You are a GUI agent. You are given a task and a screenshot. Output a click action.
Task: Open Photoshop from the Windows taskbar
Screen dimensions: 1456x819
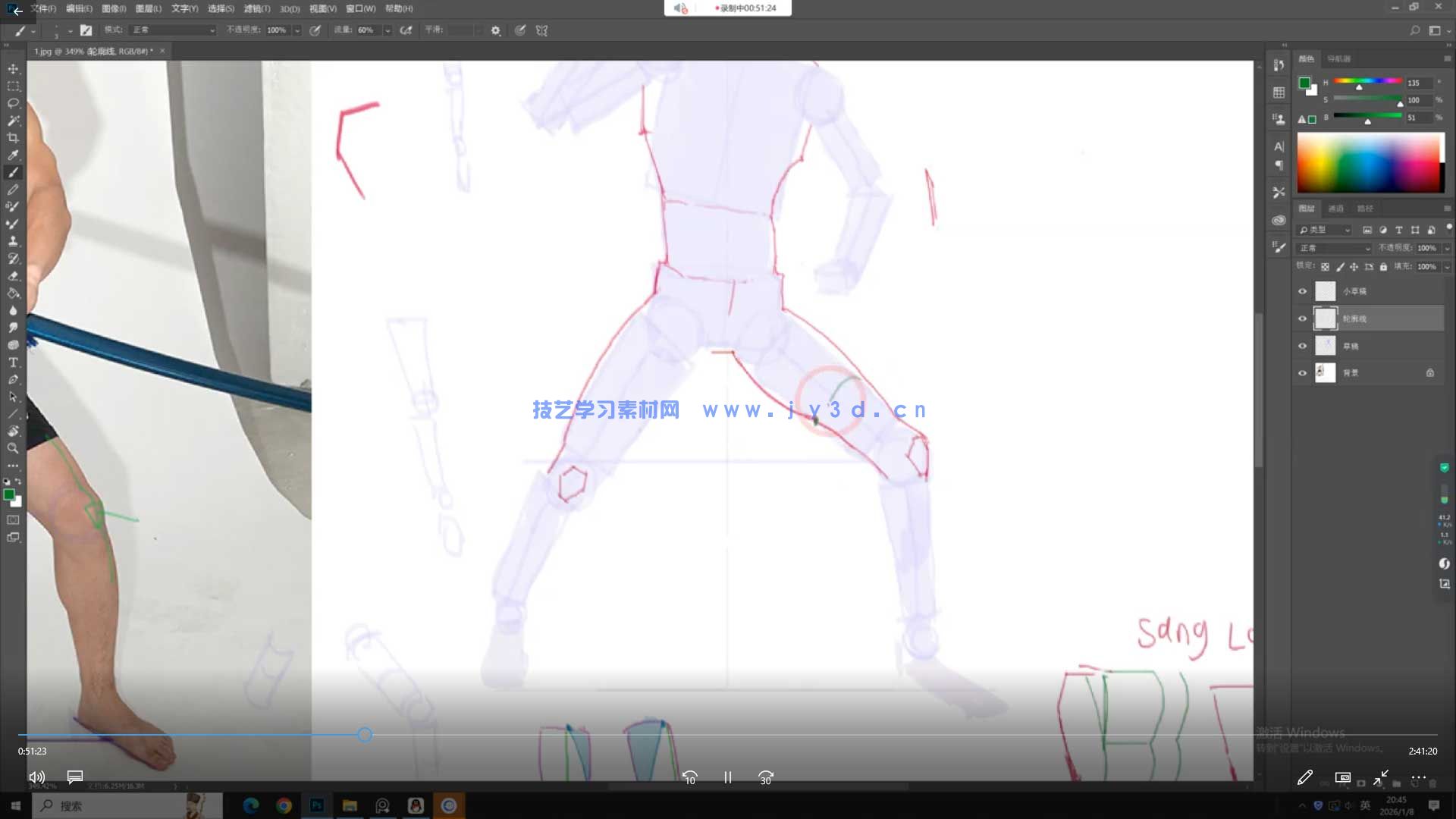tap(317, 805)
